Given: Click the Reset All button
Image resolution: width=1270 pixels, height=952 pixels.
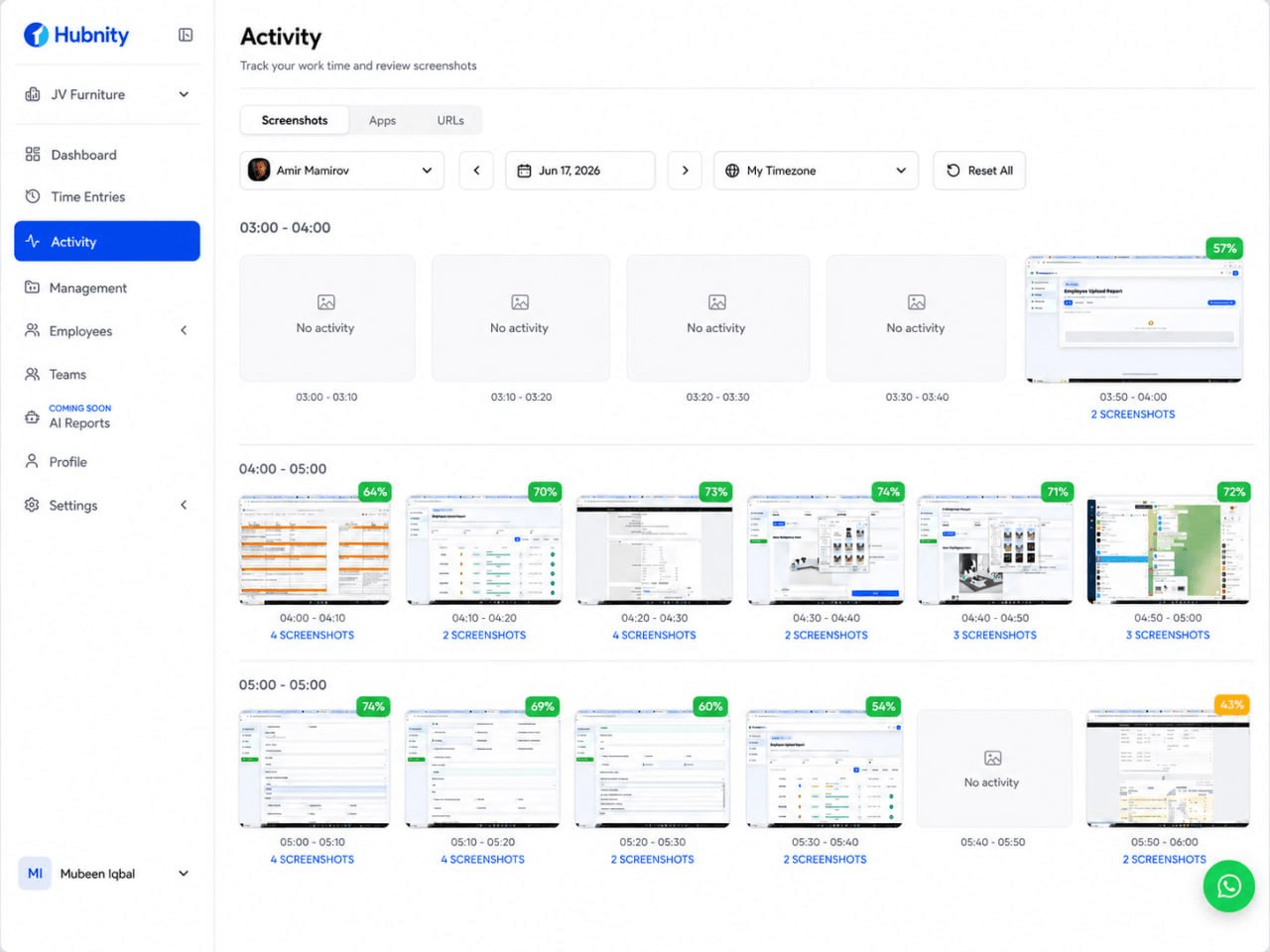Looking at the screenshot, I should 979,171.
